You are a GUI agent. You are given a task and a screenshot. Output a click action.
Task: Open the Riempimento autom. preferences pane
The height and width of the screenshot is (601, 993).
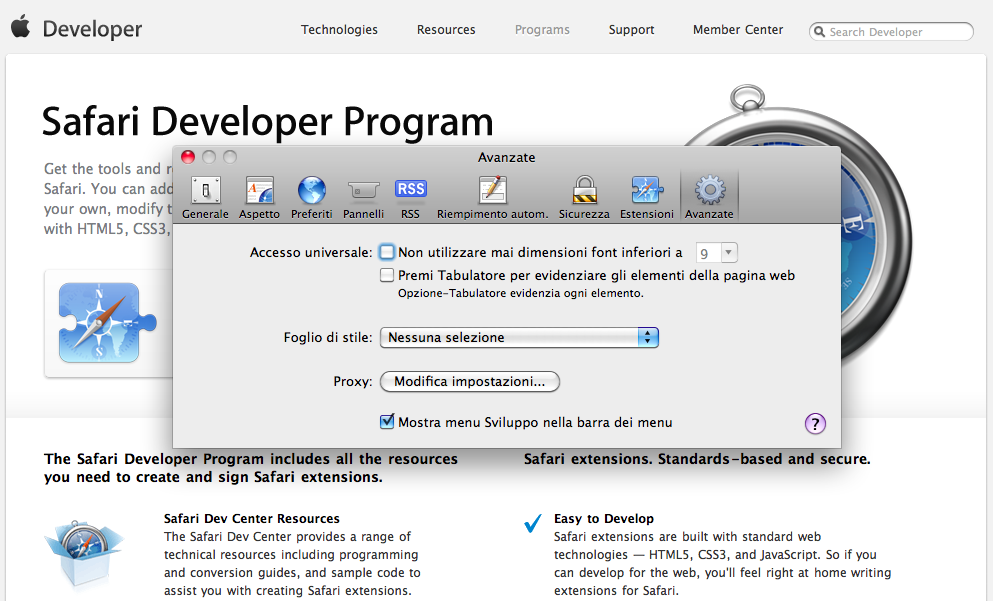click(493, 198)
